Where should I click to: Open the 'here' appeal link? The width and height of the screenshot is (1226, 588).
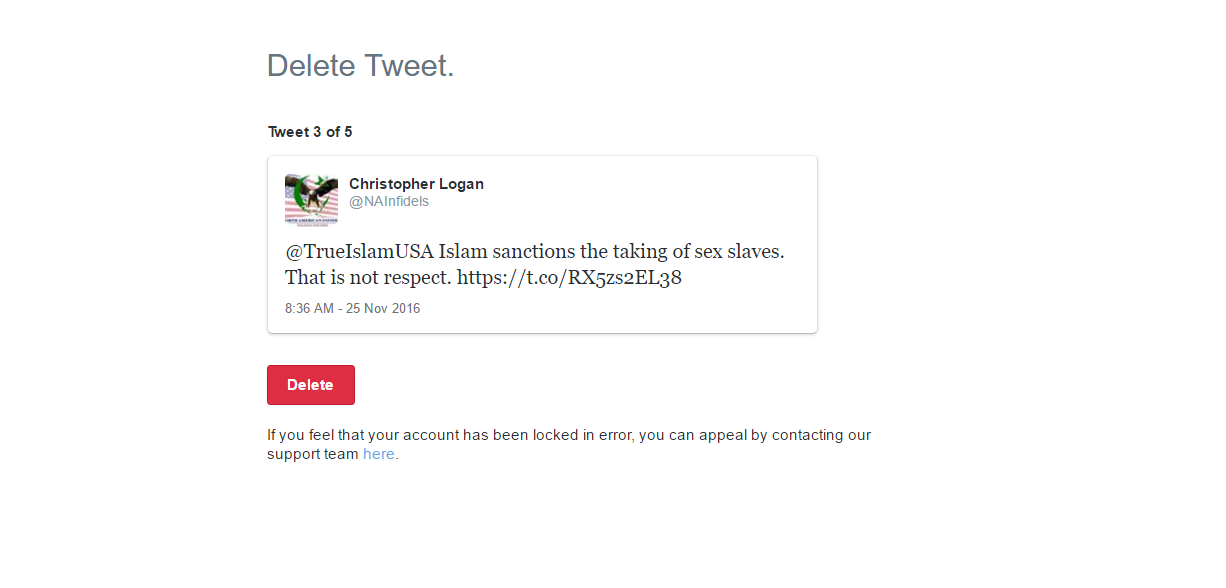[x=378, y=454]
